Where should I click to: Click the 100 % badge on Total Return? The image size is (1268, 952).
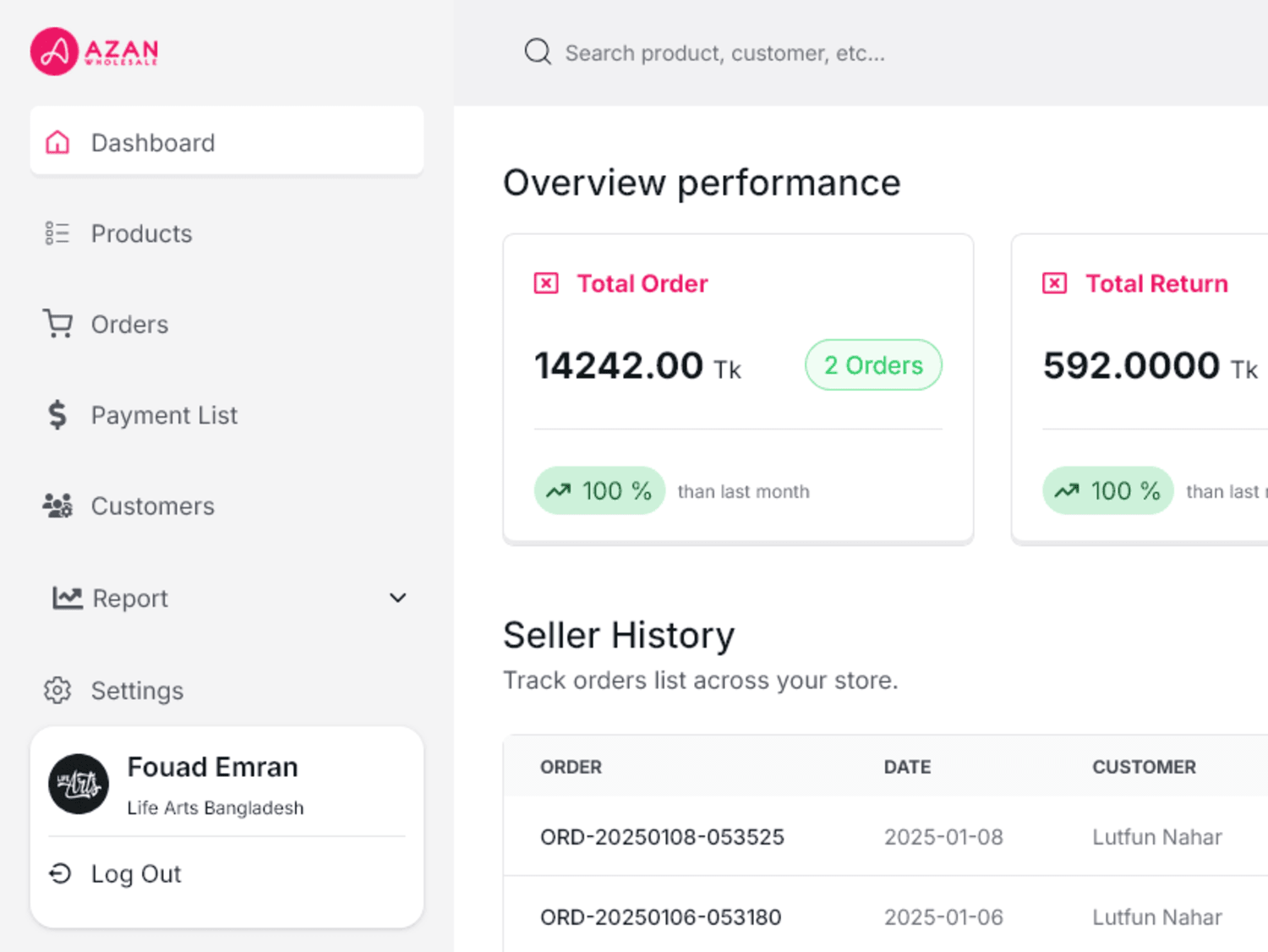coord(1108,490)
